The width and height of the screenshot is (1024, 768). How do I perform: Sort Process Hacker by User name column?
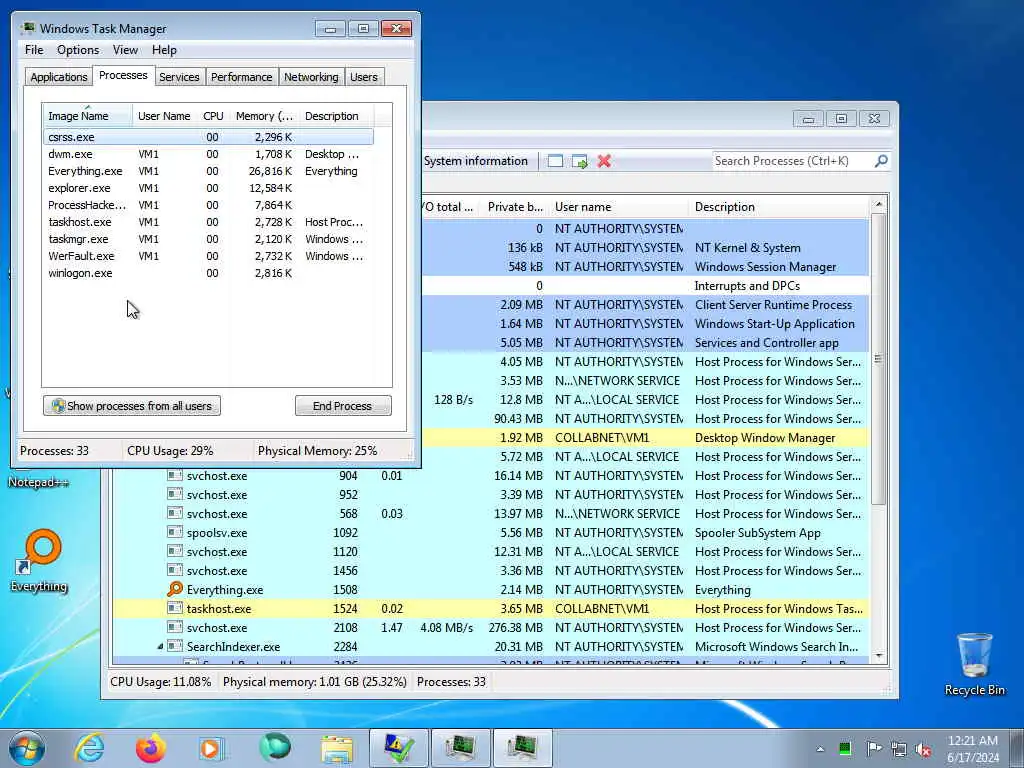618,207
